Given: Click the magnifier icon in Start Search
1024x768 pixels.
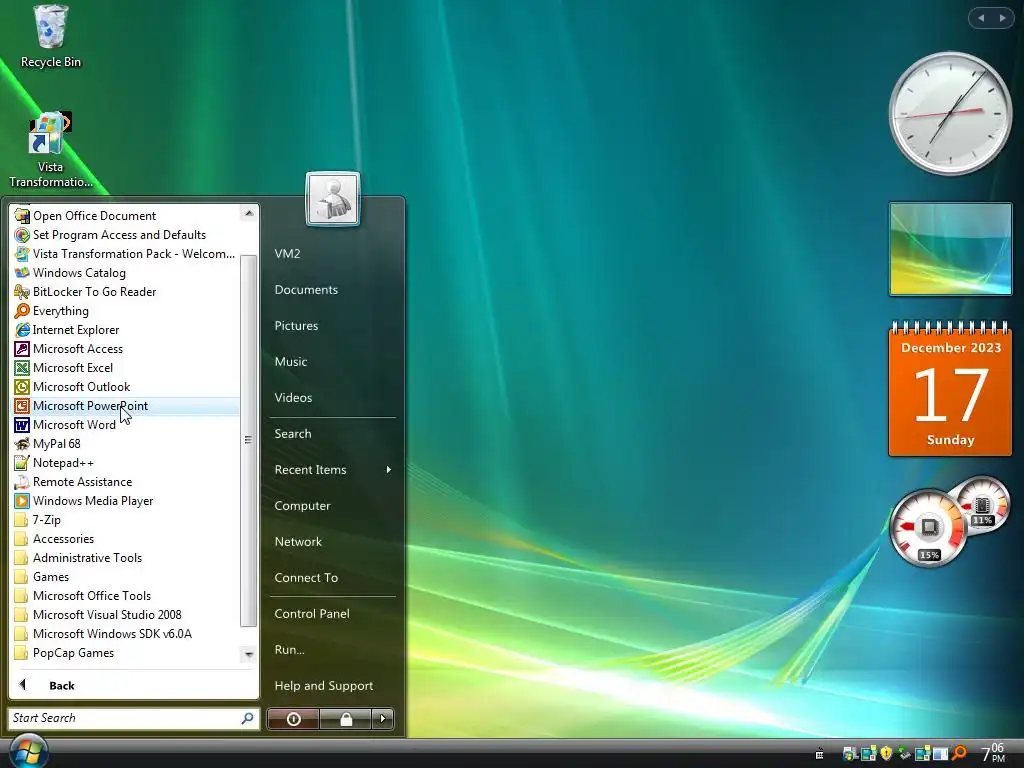Looking at the screenshot, I should click(x=247, y=718).
